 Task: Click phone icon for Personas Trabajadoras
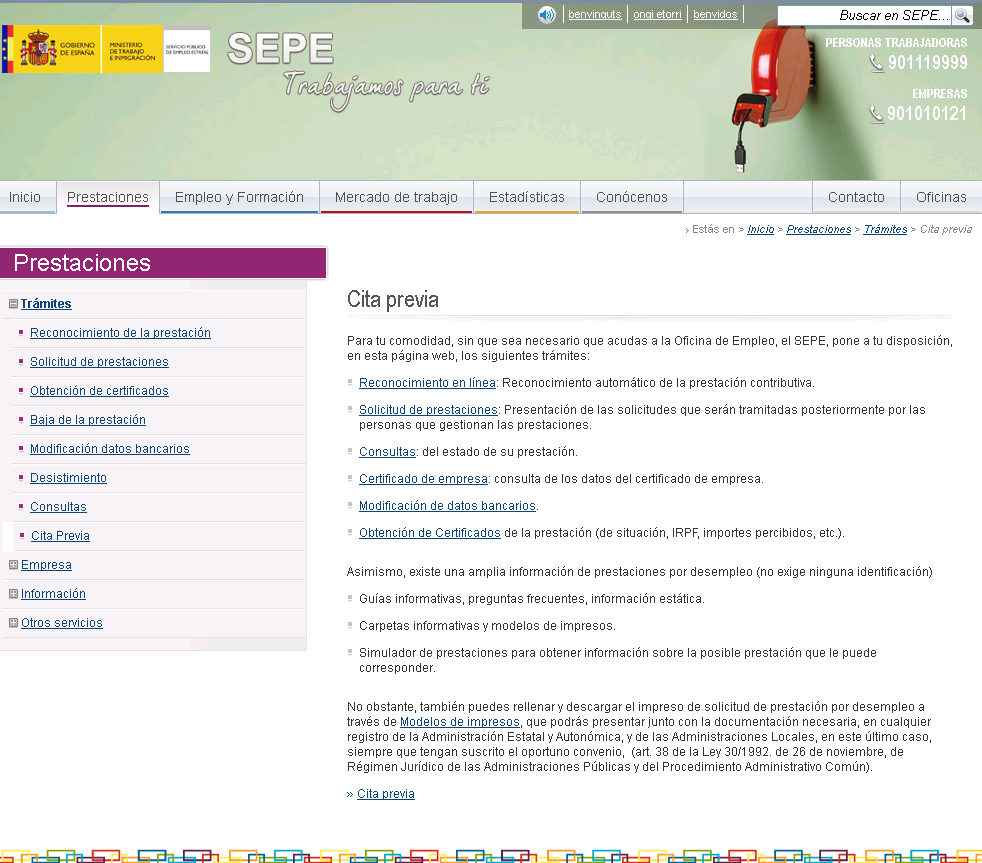click(x=876, y=63)
